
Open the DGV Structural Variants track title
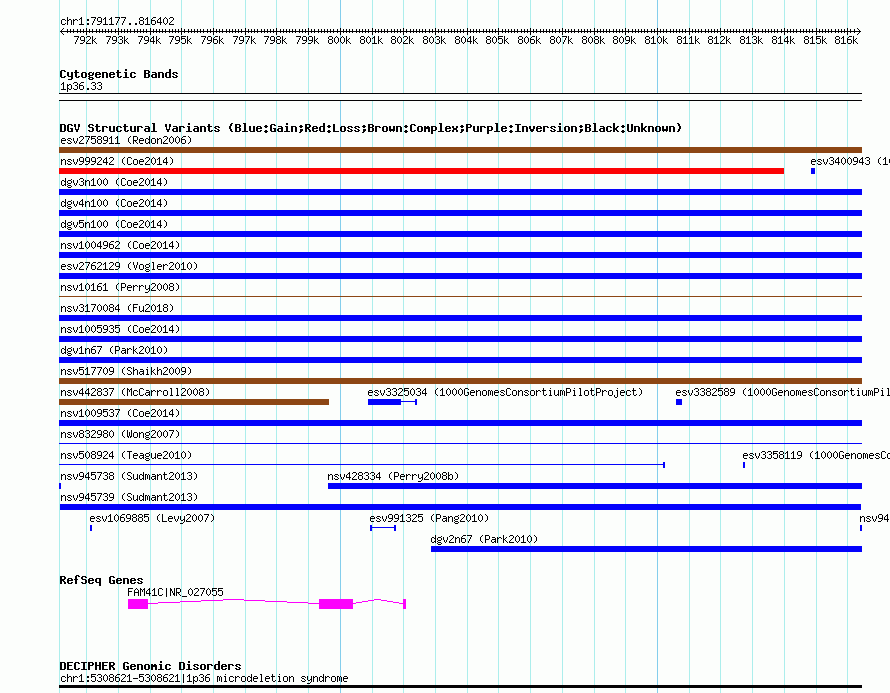tap(370, 128)
